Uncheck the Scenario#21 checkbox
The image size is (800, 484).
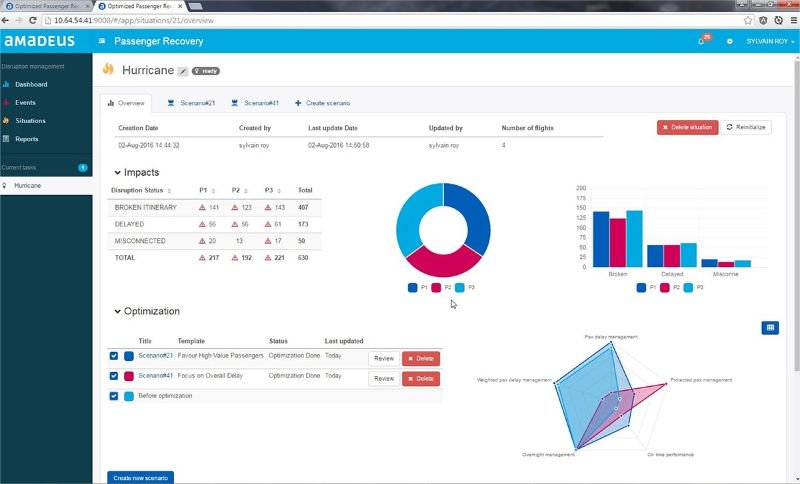coord(114,357)
